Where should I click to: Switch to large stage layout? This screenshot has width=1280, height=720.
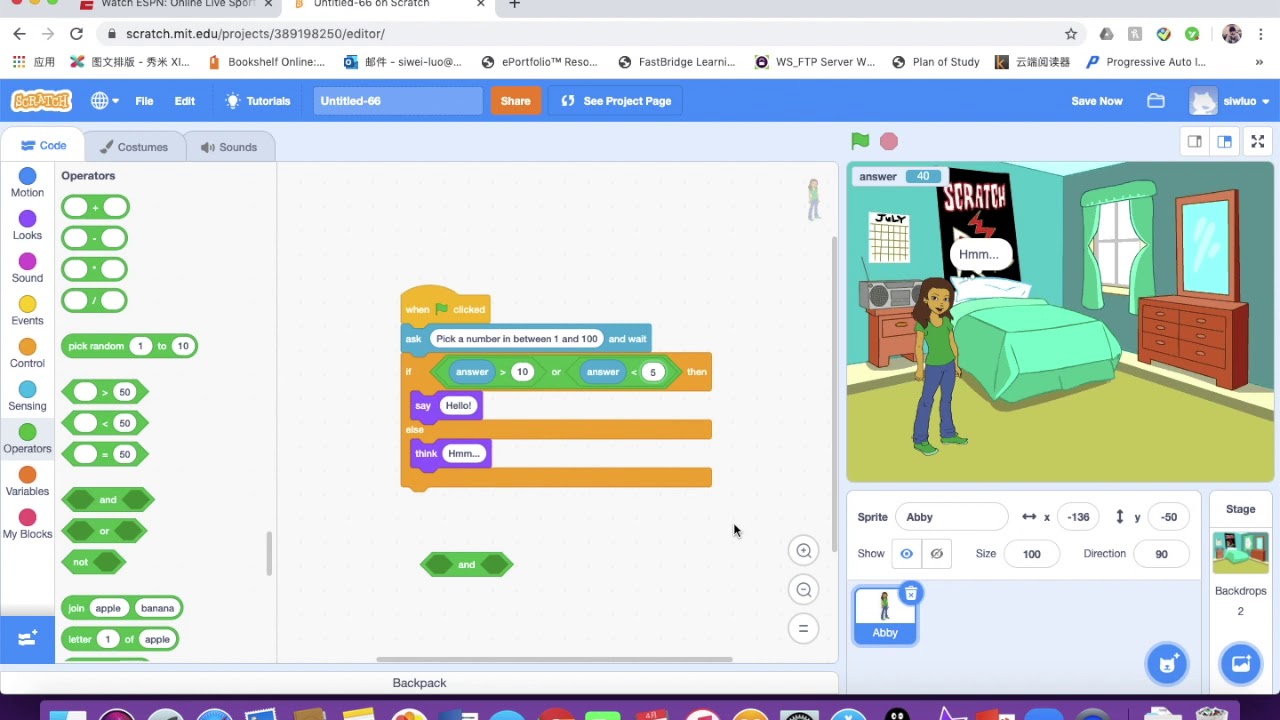coord(1224,141)
